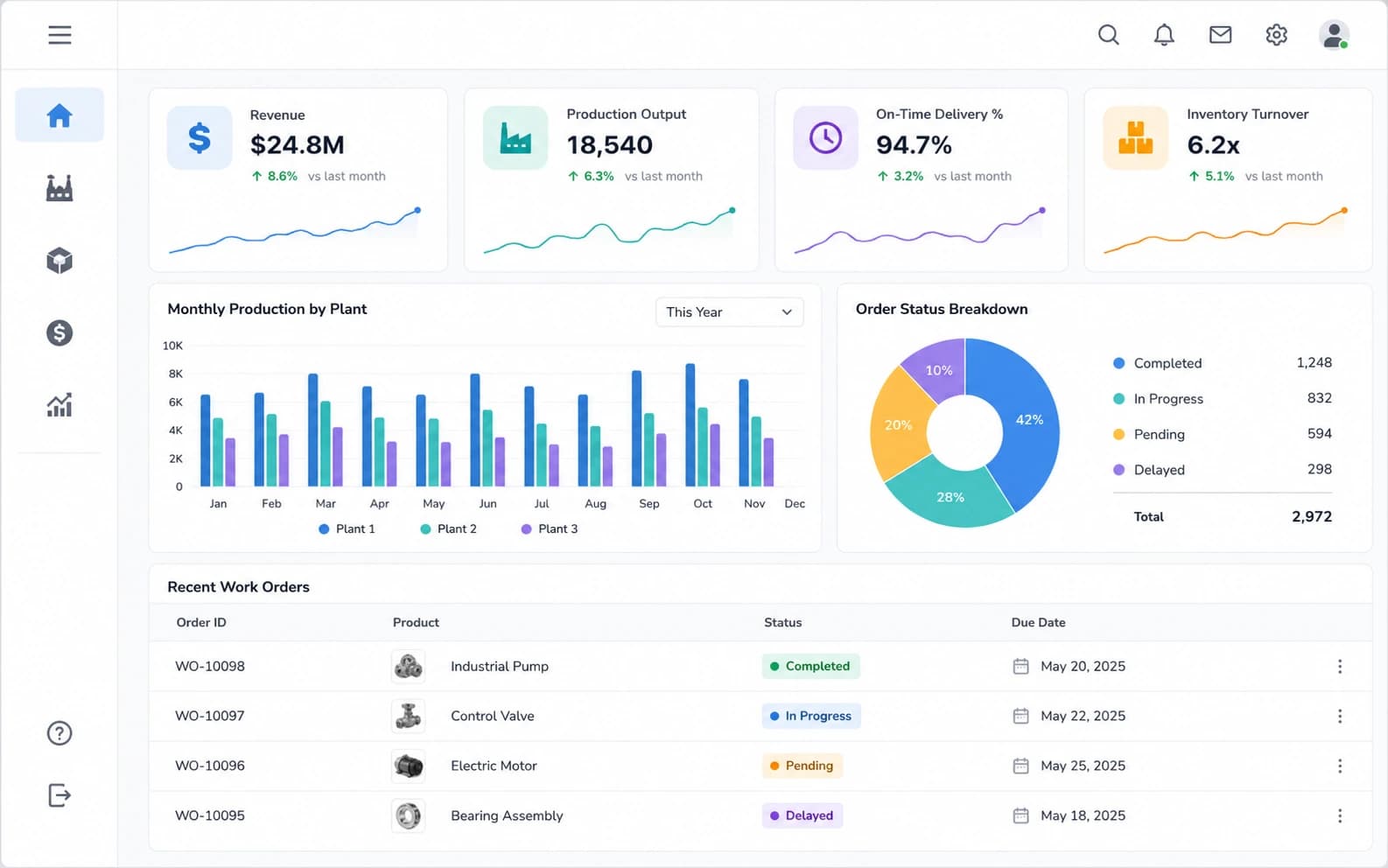1388x868 pixels.
Task: Click the Inventory Turnover boxes icon
Action: [1135, 137]
